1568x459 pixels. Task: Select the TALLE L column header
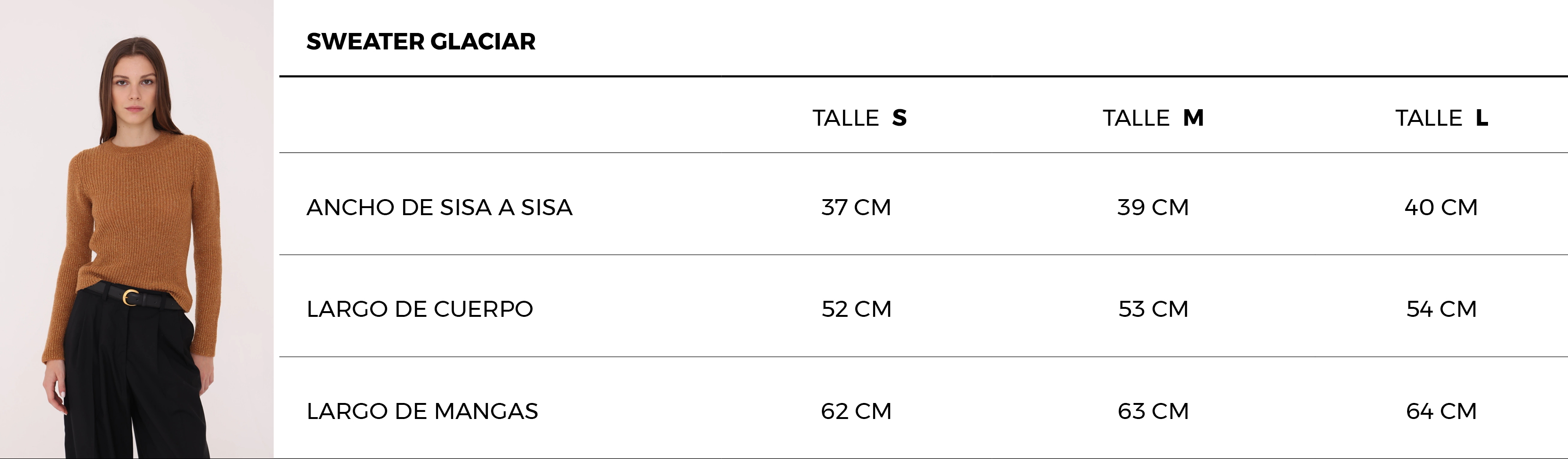tap(1441, 118)
